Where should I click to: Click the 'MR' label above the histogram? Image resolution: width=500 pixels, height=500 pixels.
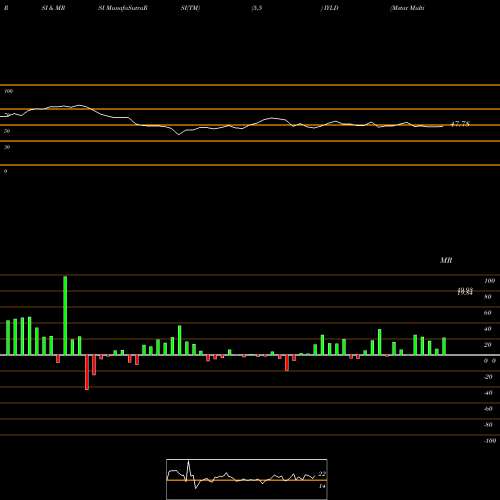(446, 260)
